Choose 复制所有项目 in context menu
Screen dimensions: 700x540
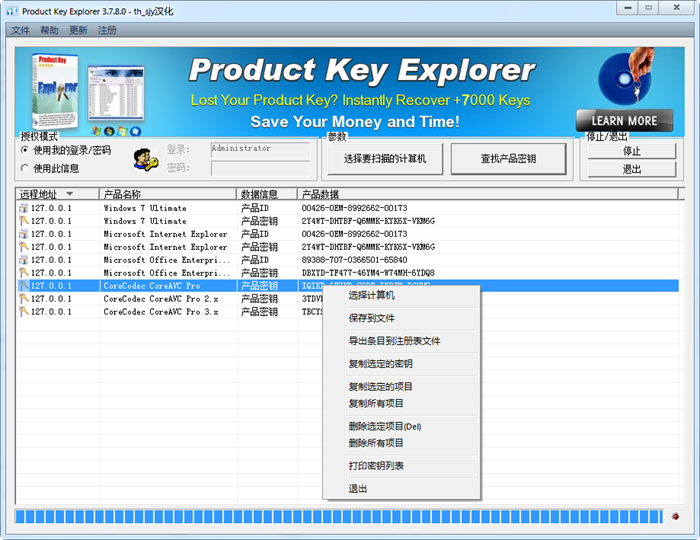pos(401,403)
